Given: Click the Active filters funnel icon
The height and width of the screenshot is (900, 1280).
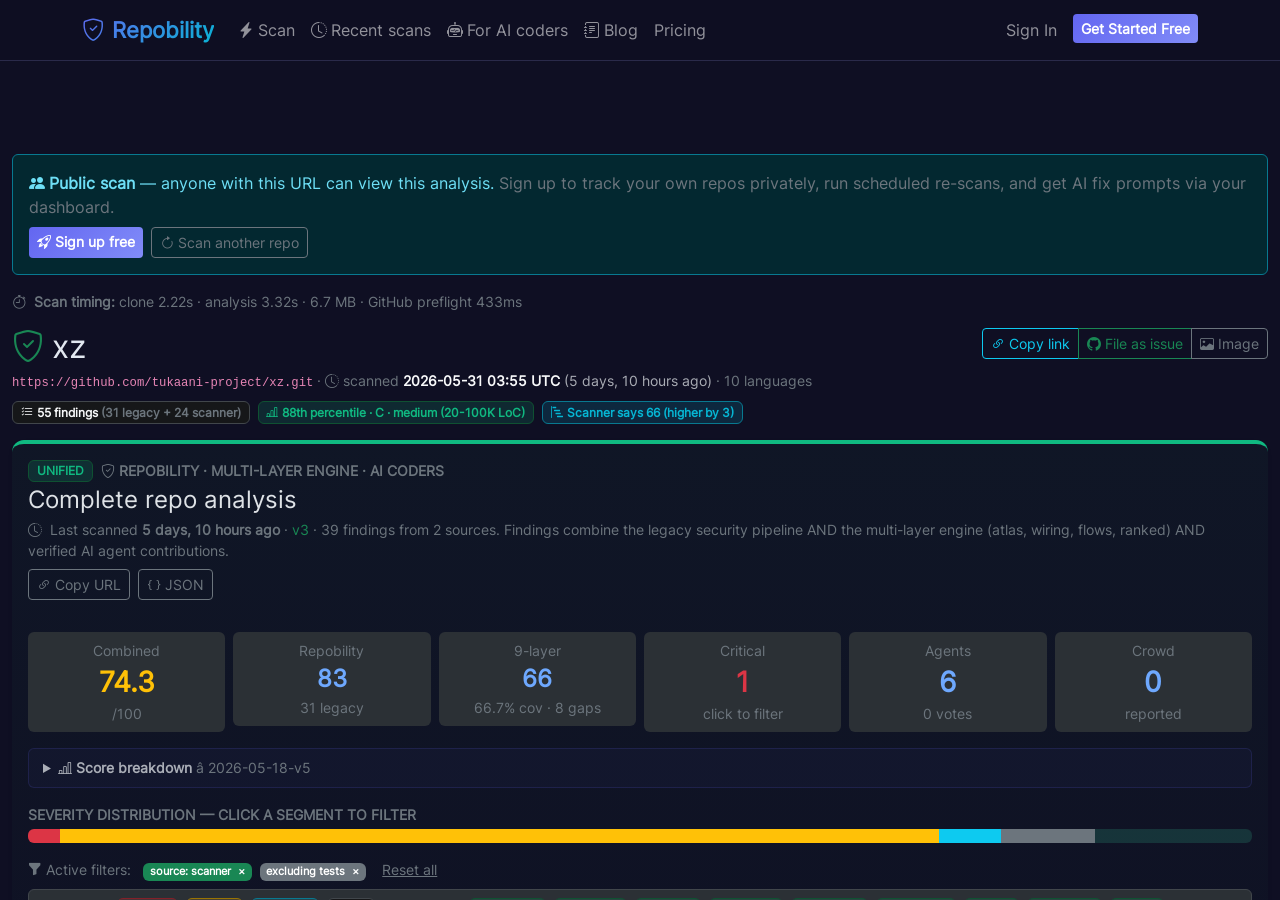Looking at the screenshot, I should click(x=35, y=869).
